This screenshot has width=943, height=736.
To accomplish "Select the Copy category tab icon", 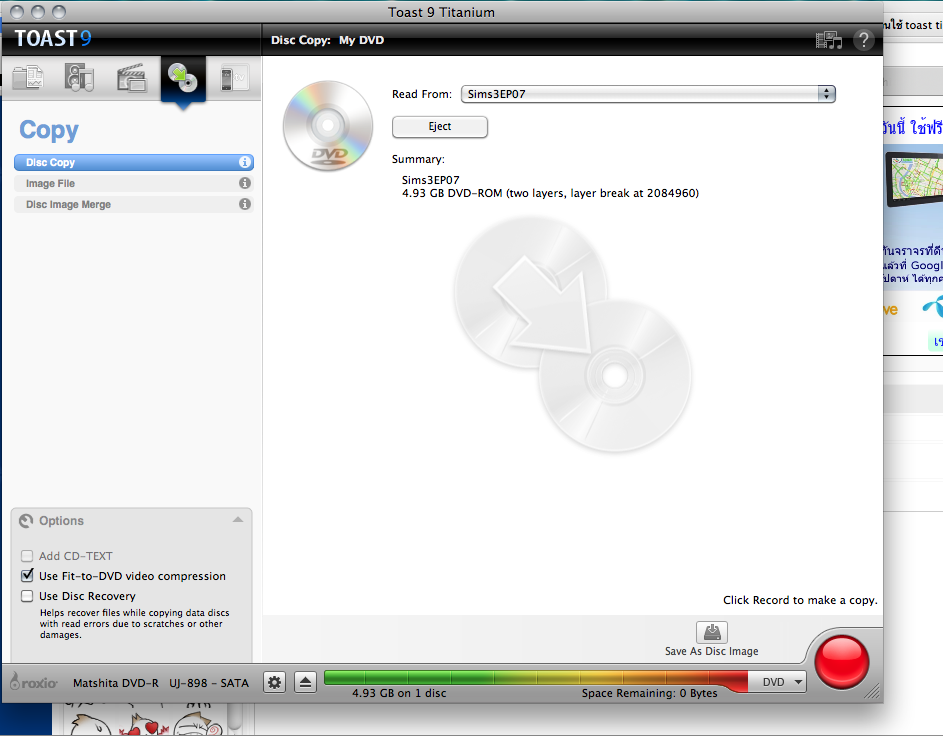I will pos(183,78).
